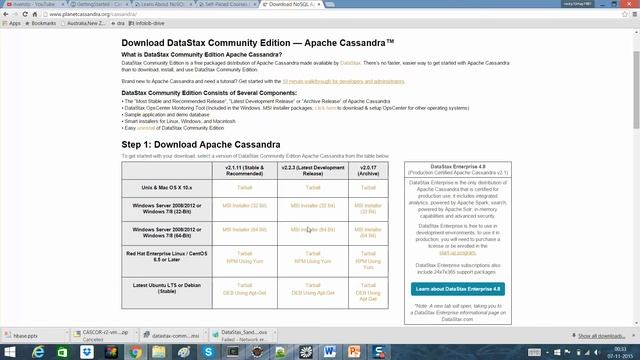Expand options arrow for CASCOR zip download

pyautogui.click(x=136, y=333)
